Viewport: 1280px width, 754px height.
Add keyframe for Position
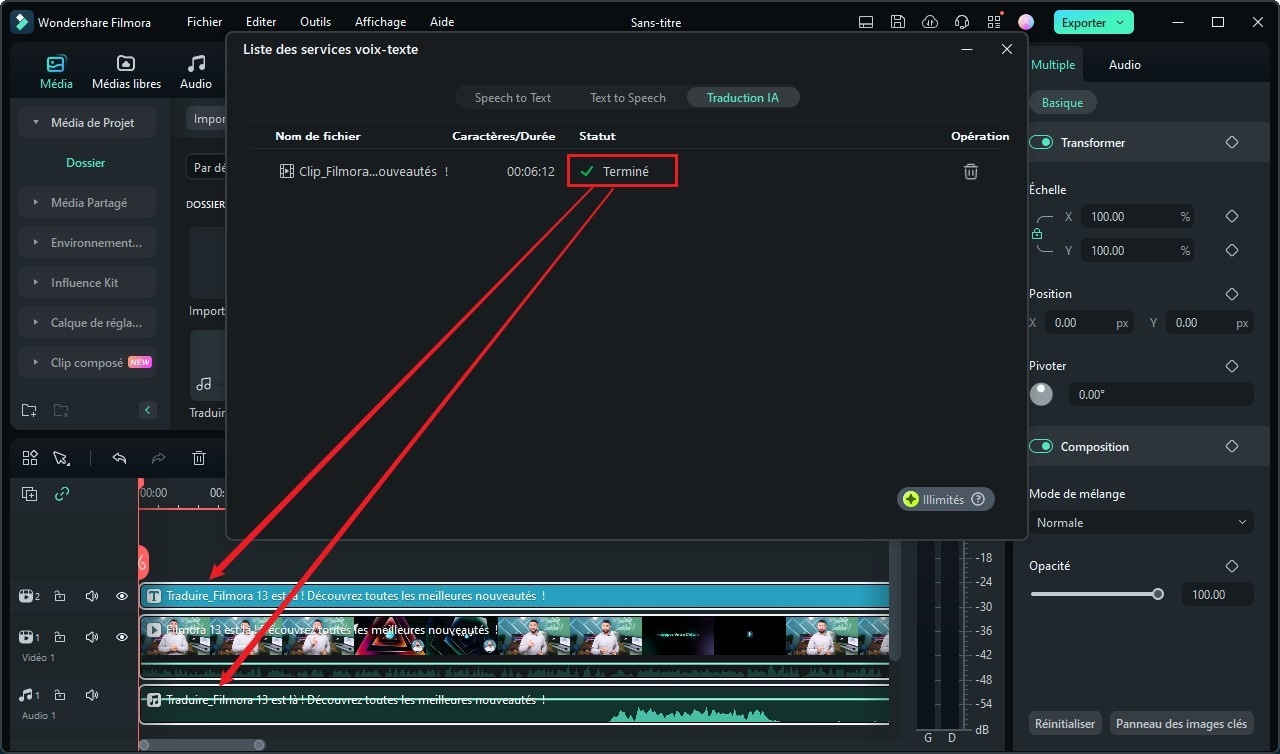click(1232, 294)
